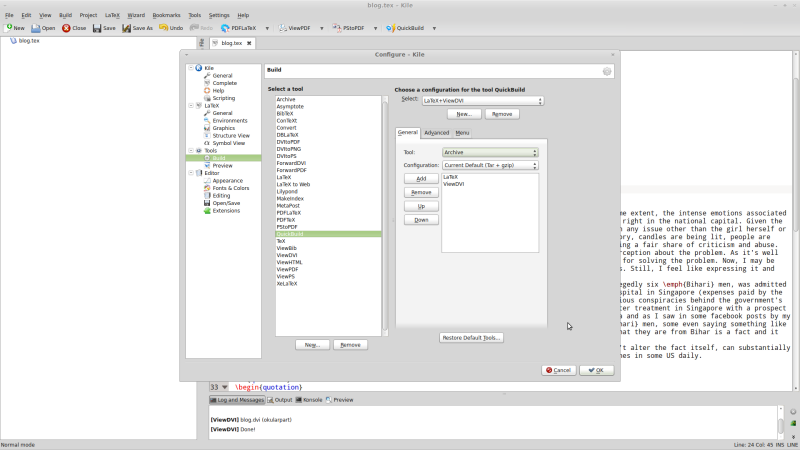Click the tool list vertical scrollbar
800x450 pixels.
point(385,214)
